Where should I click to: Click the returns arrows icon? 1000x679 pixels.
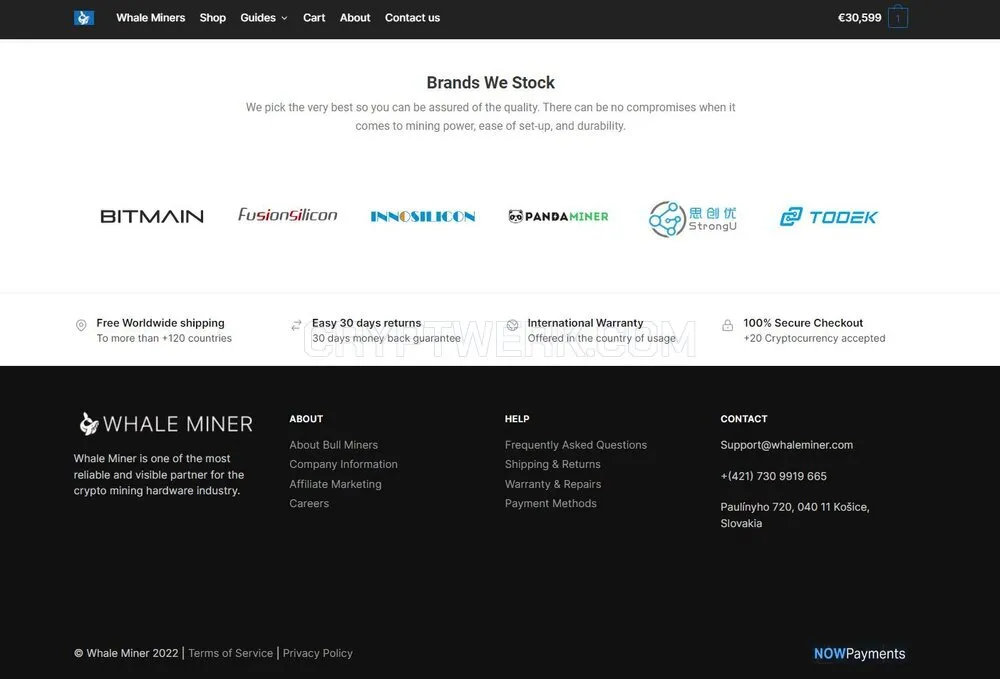296,325
